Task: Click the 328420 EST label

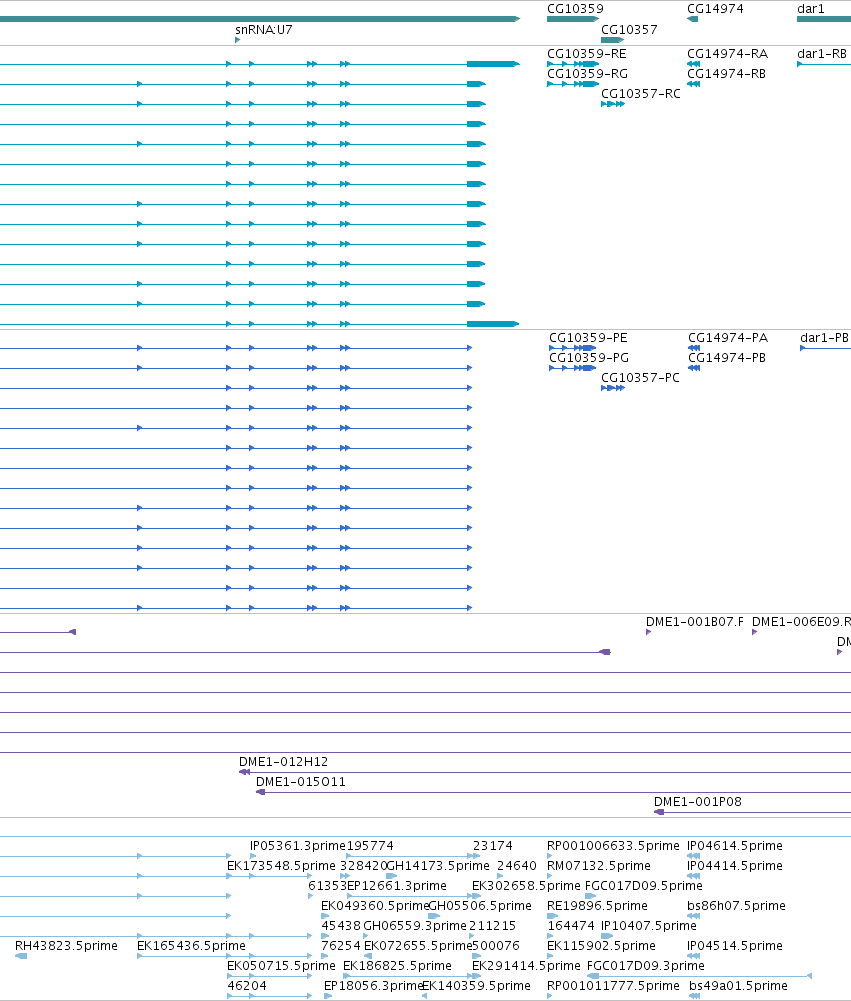Action: [364, 866]
